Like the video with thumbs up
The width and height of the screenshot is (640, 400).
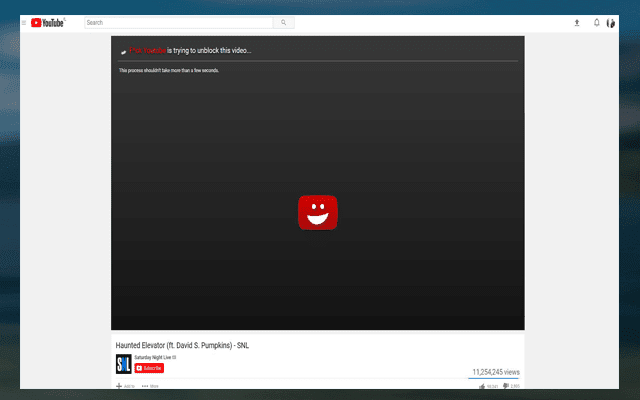click(482, 385)
